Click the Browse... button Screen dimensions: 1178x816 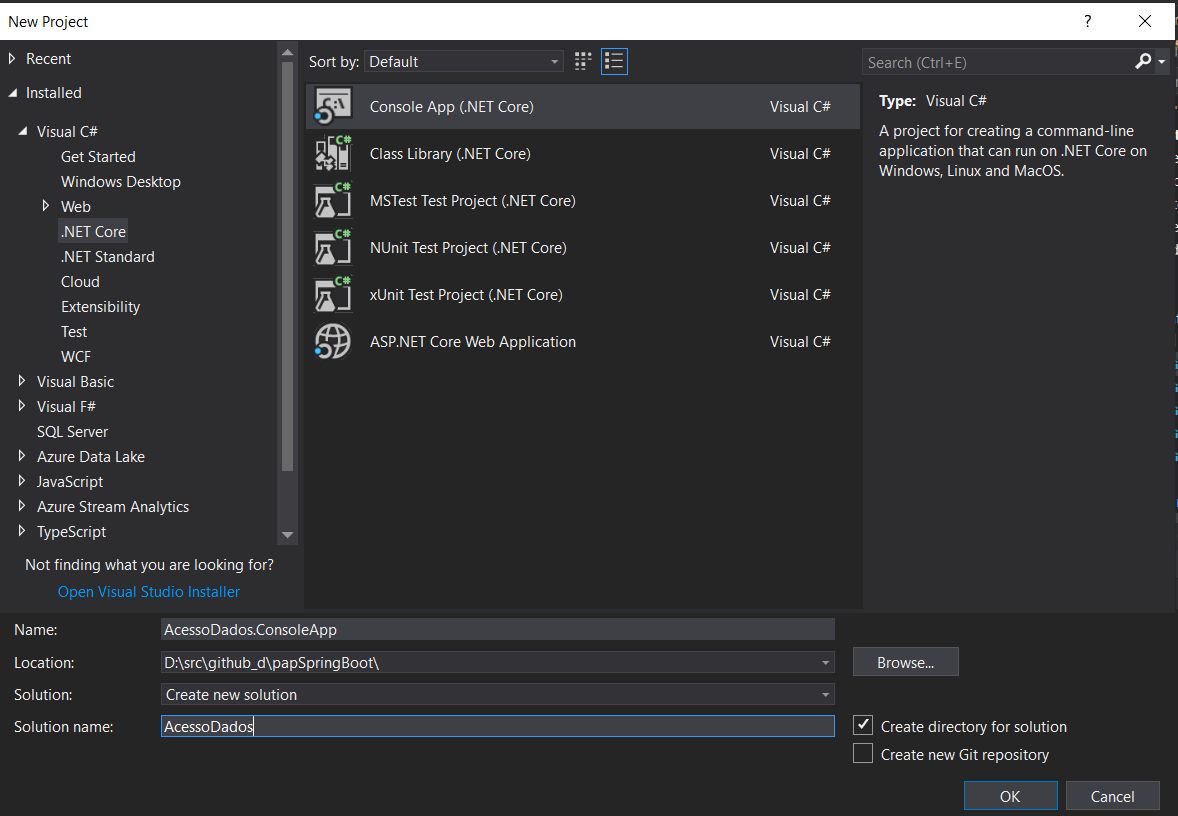click(905, 662)
